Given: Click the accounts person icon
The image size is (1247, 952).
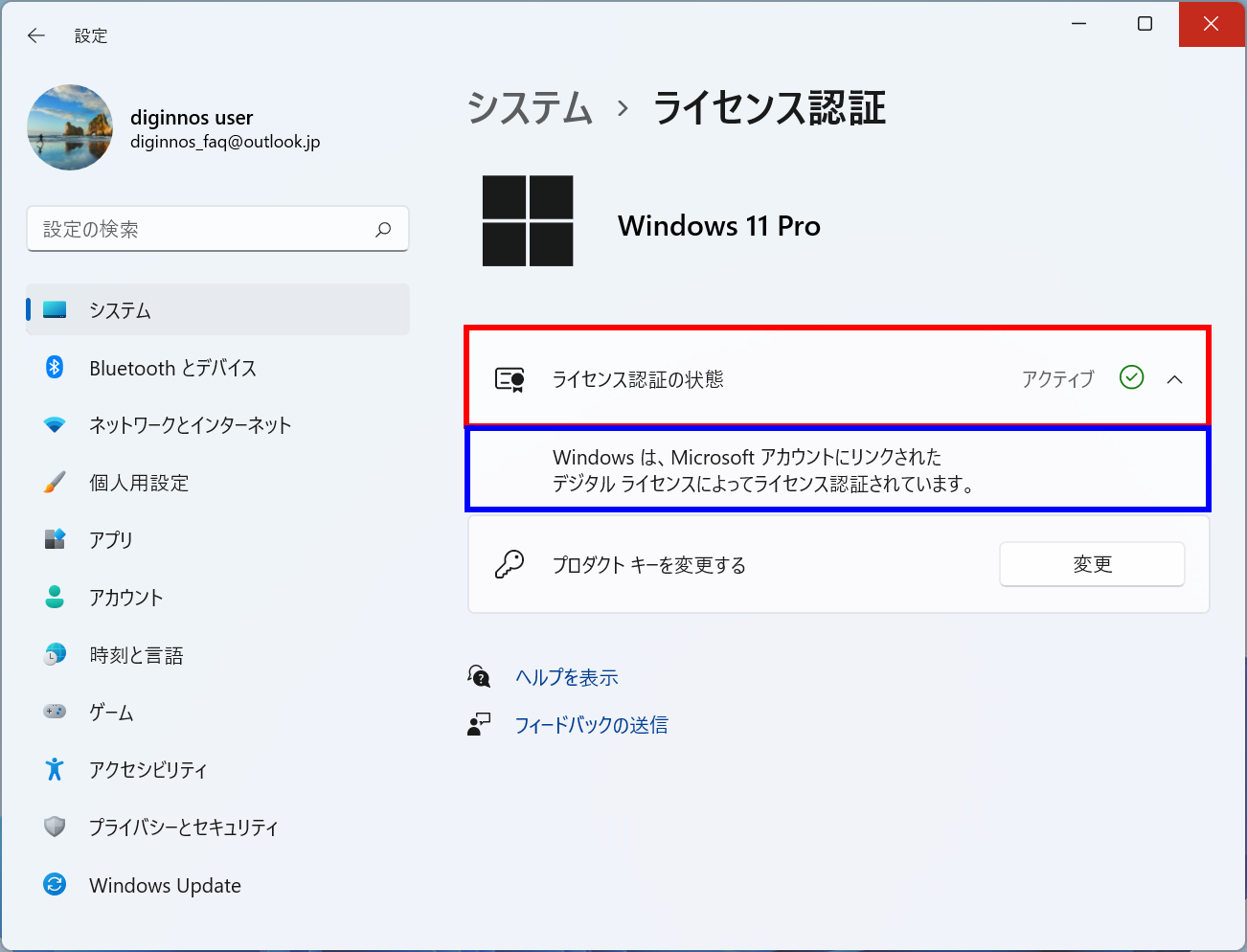Looking at the screenshot, I should pos(55,597).
